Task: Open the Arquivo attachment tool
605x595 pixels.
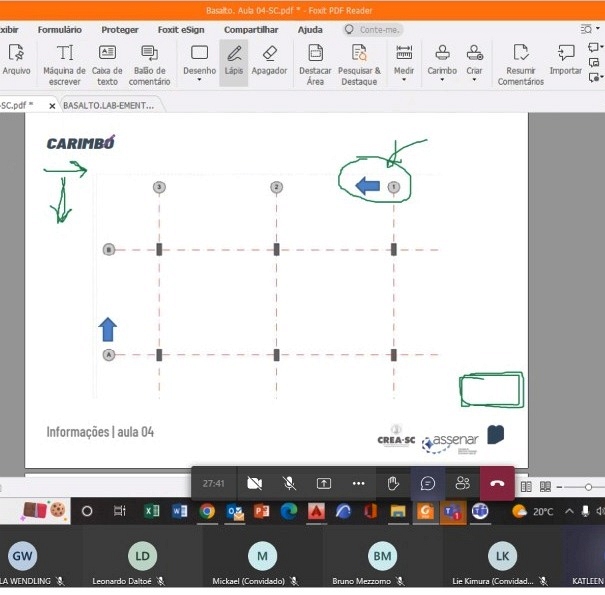Action: (x=16, y=59)
